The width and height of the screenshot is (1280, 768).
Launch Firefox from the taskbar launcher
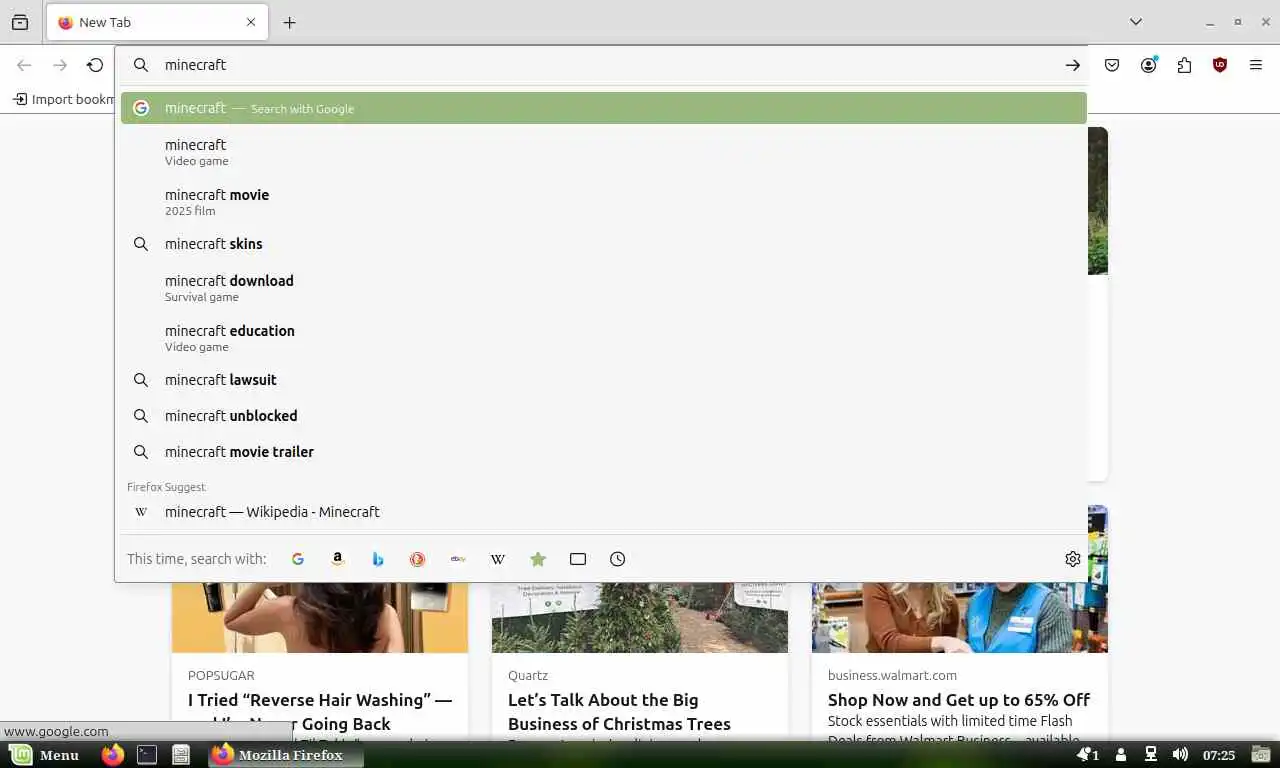click(x=113, y=755)
